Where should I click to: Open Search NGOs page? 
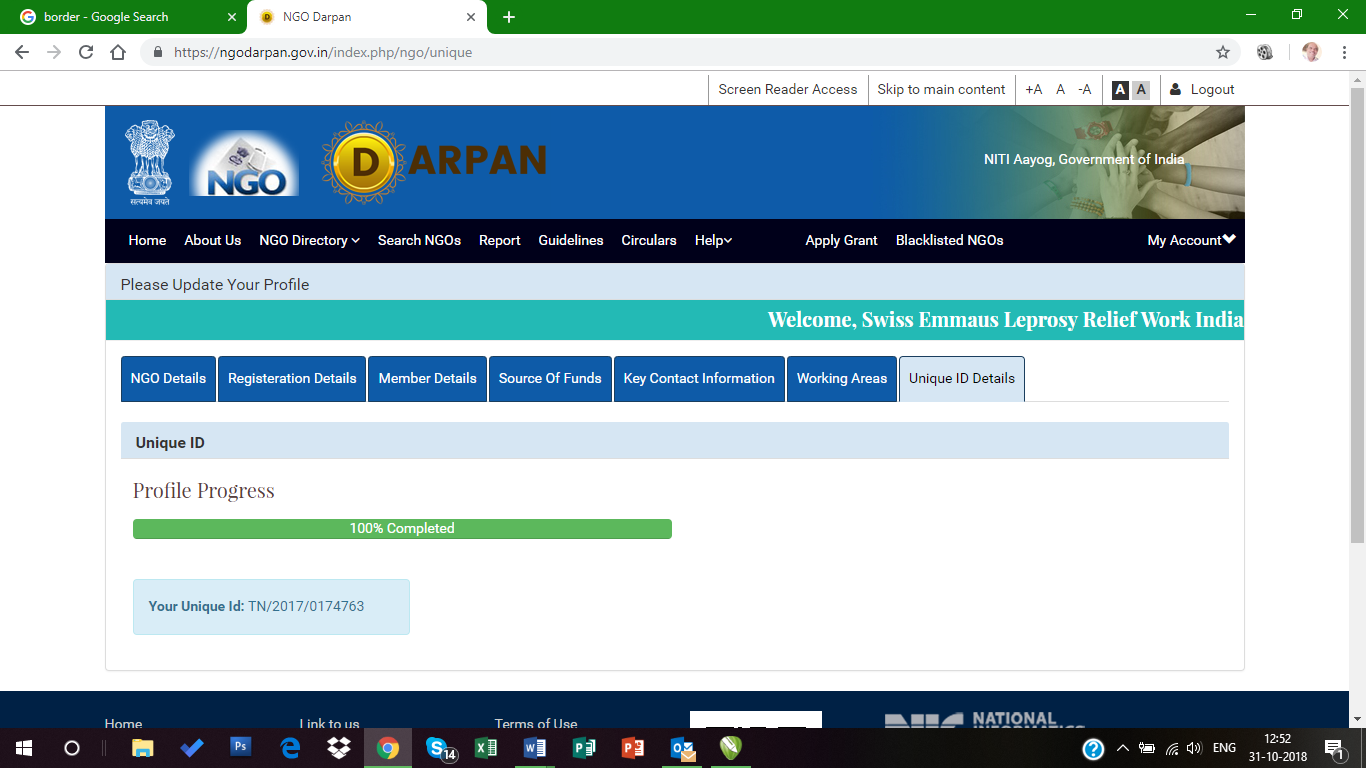[x=419, y=240]
